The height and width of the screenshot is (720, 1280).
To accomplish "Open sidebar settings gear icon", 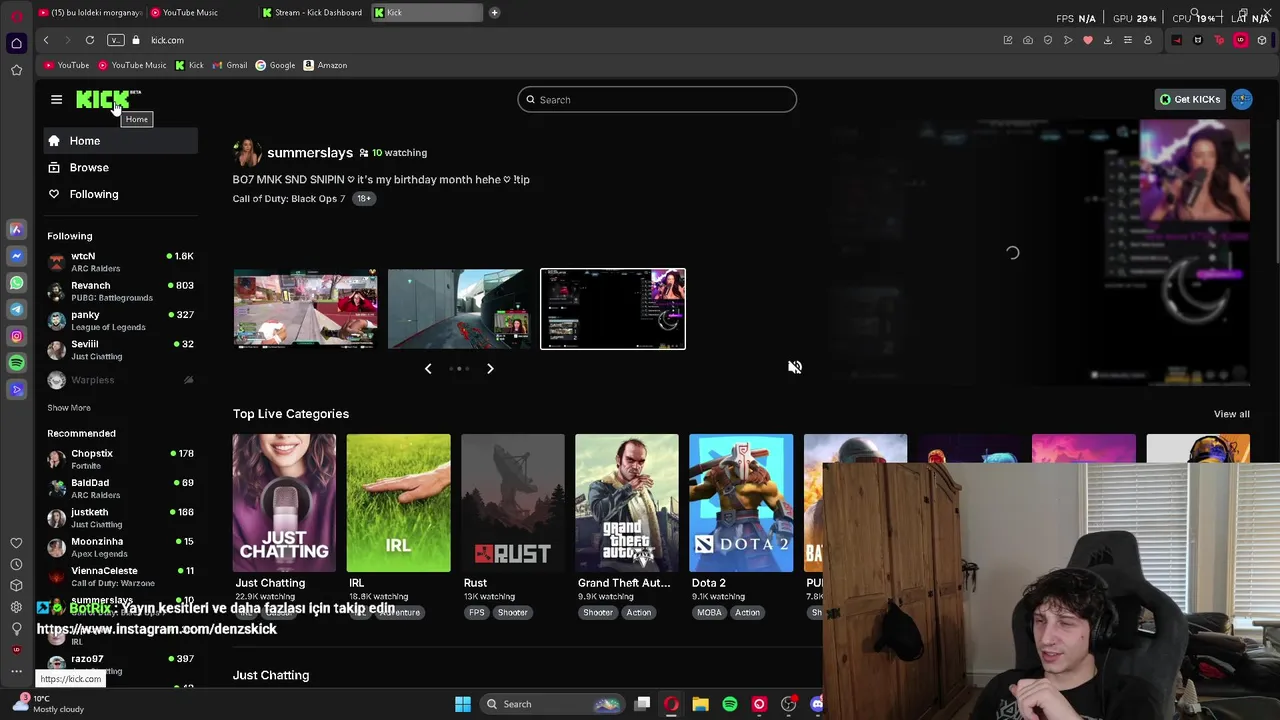I will [16, 607].
